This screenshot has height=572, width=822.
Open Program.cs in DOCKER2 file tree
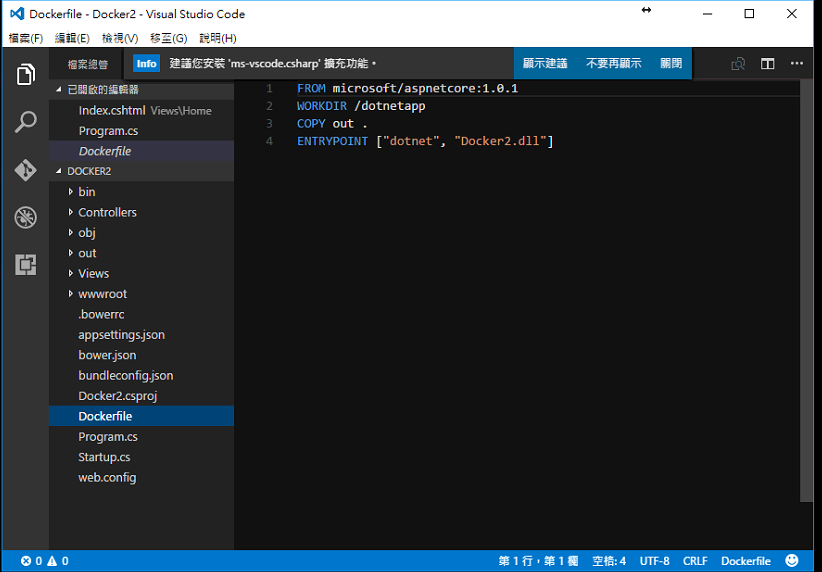142,436
